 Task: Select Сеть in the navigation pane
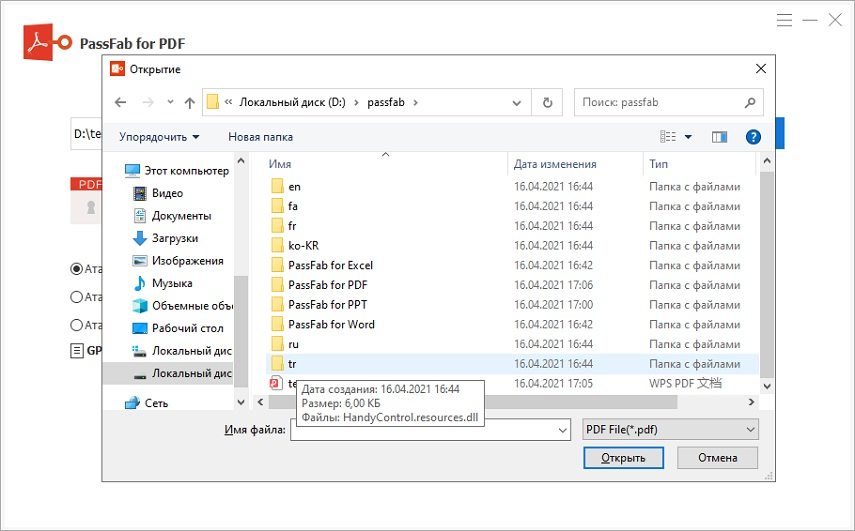[146, 403]
